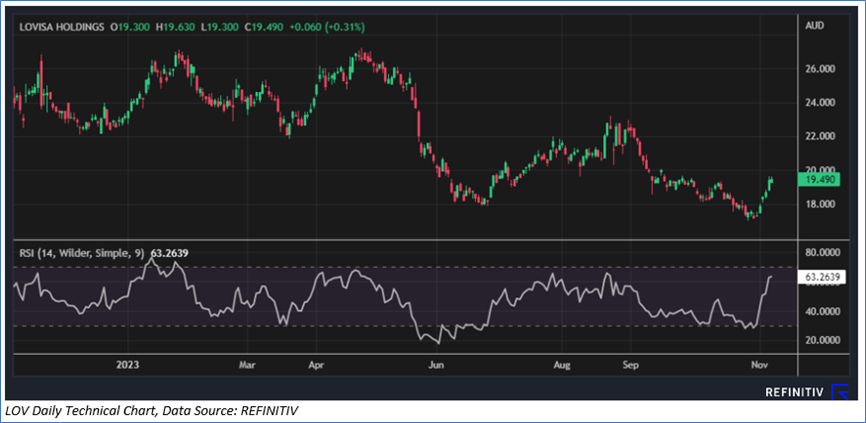The height and width of the screenshot is (423, 866).
Task: Click the 24.000 price axis label
Action: point(820,103)
